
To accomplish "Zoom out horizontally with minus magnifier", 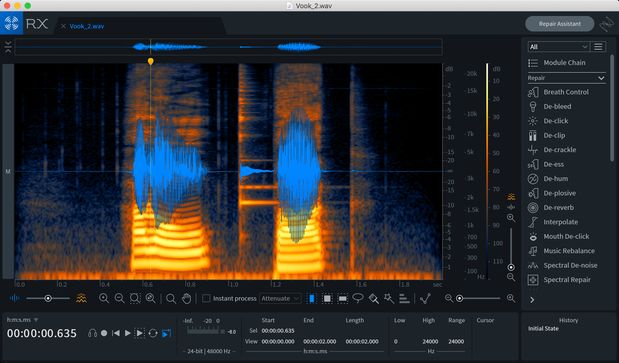I will pos(449,298).
